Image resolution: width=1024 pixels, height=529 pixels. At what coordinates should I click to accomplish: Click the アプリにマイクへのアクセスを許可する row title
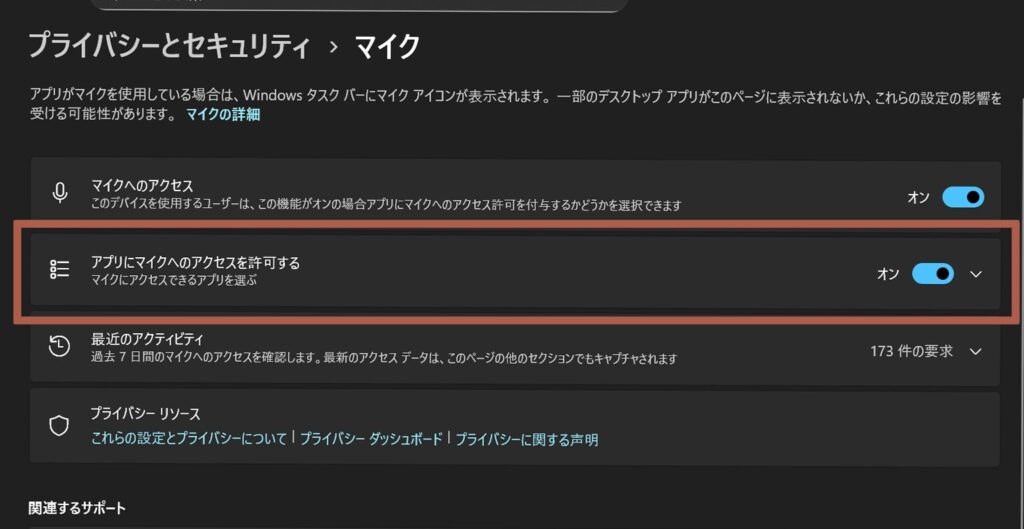pyautogui.click(x=196, y=262)
